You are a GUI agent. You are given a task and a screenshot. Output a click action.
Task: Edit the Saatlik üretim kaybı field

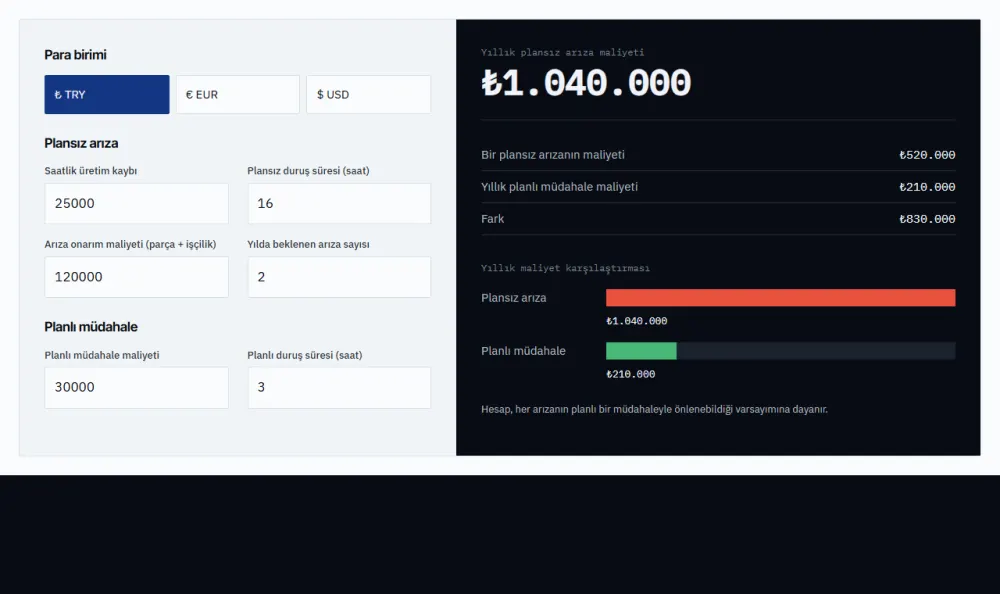[x=136, y=204]
